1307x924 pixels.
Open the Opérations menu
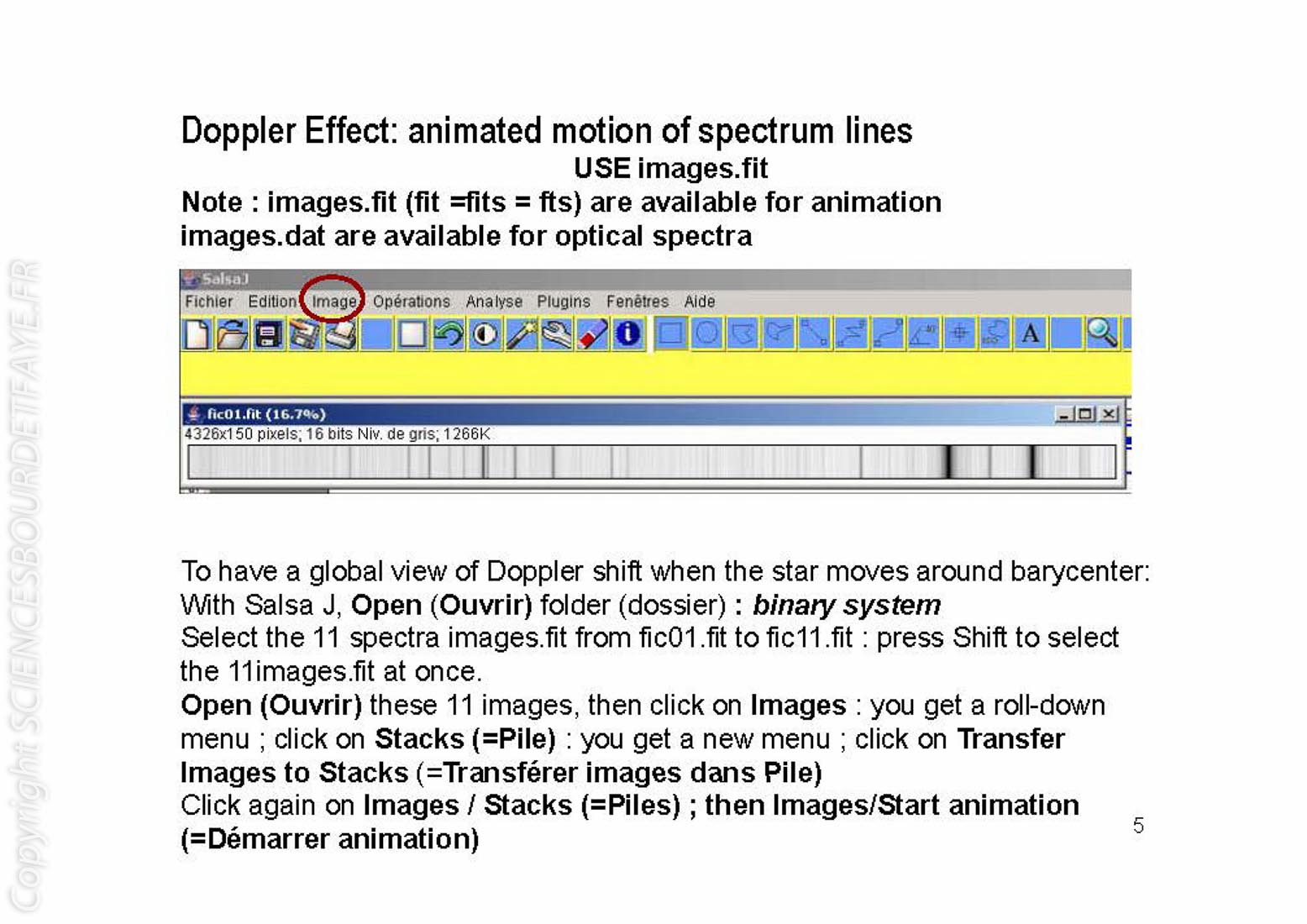tap(412, 302)
